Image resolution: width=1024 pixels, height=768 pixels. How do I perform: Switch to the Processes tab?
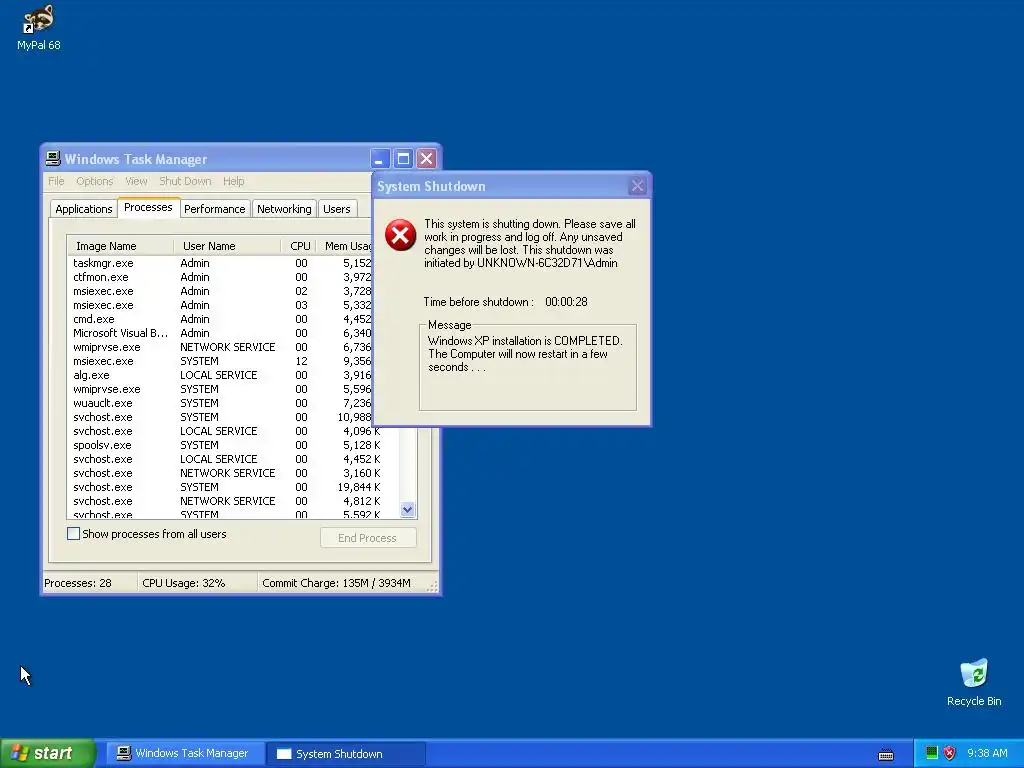click(x=148, y=207)
